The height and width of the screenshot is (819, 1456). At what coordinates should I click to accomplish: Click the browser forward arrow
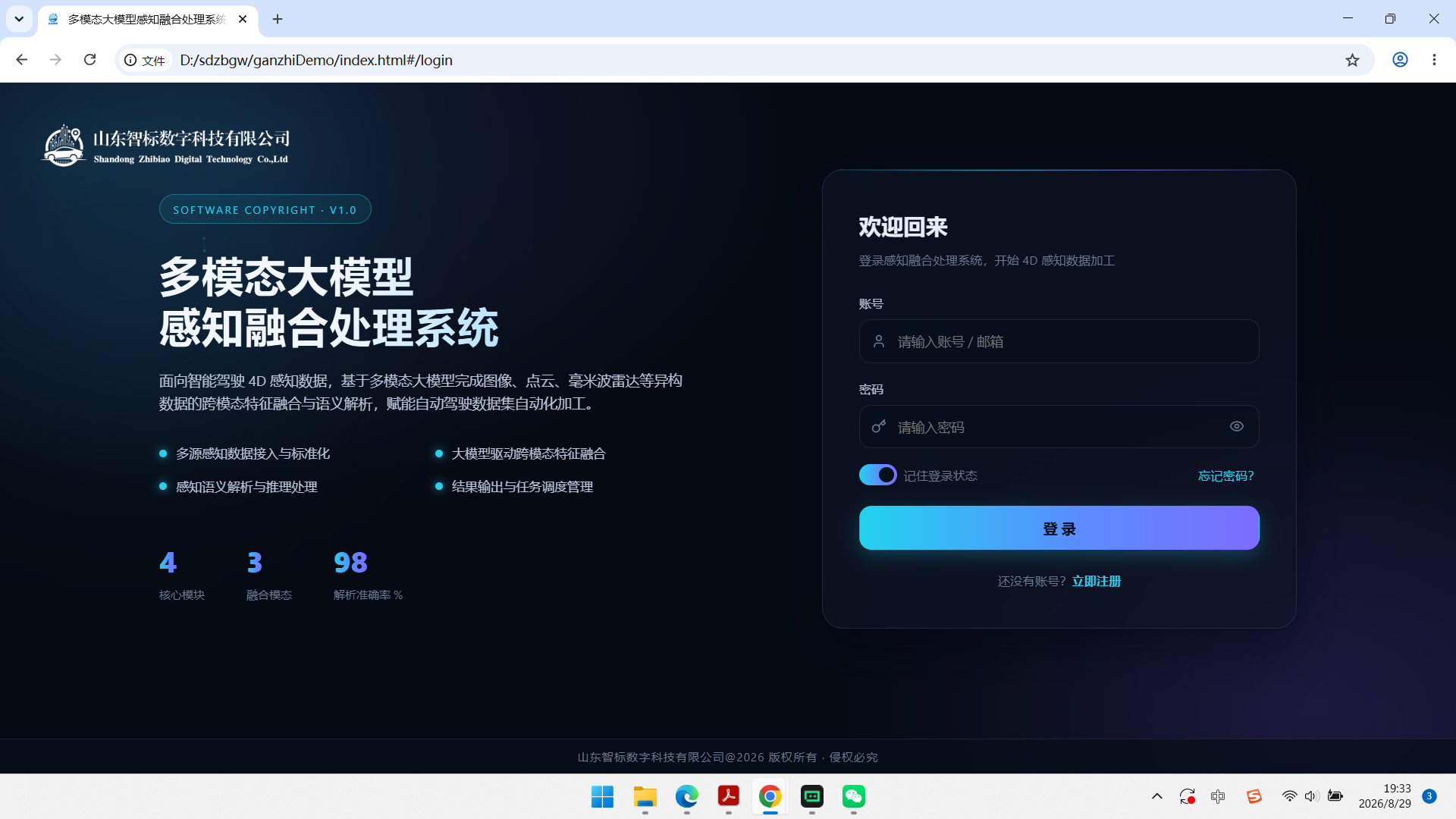pos(55,60)
